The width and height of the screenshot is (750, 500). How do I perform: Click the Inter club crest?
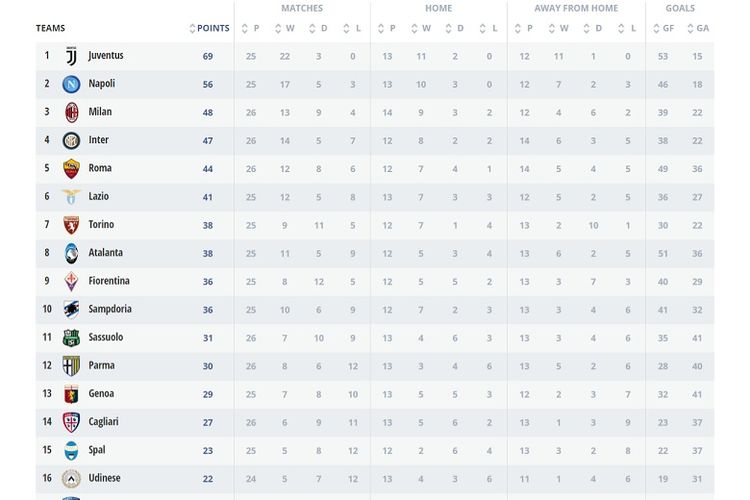71,141
